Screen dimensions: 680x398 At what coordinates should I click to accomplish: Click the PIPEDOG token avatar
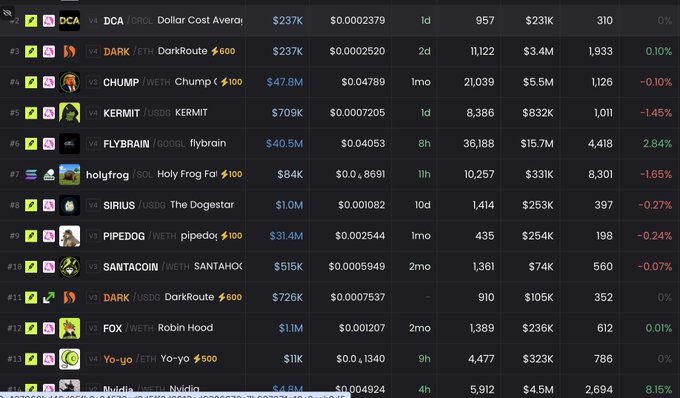click(69, 236)
